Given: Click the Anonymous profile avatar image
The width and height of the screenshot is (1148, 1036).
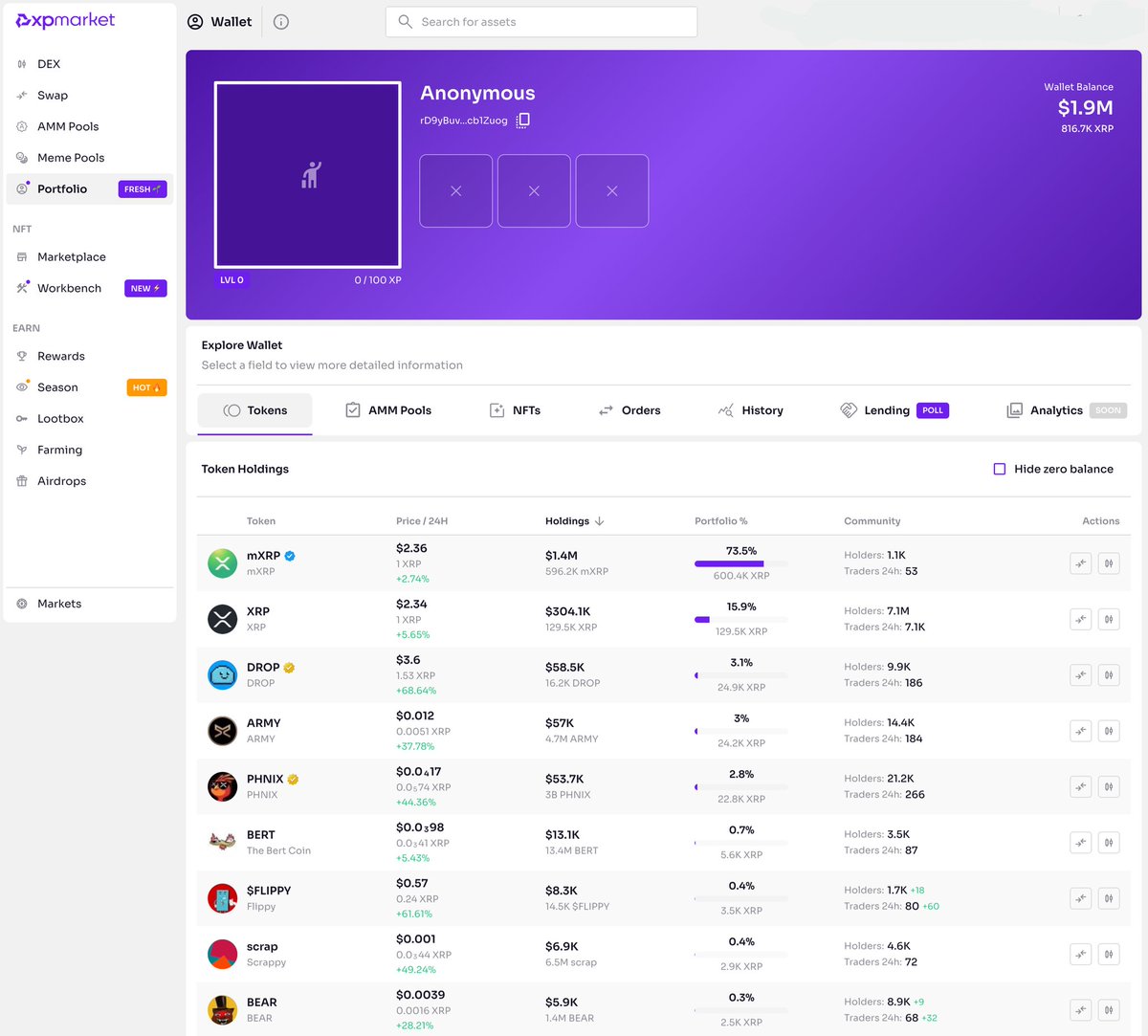Looking at the screenshot, I should (x=308, y=174).
